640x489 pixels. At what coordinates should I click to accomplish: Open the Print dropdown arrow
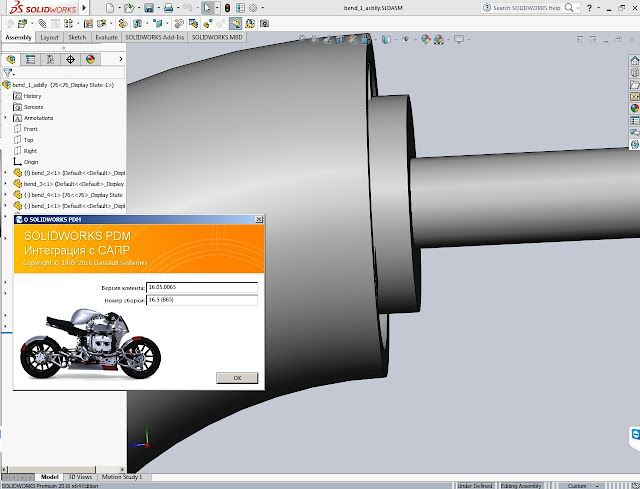click(x=178, y=8)
